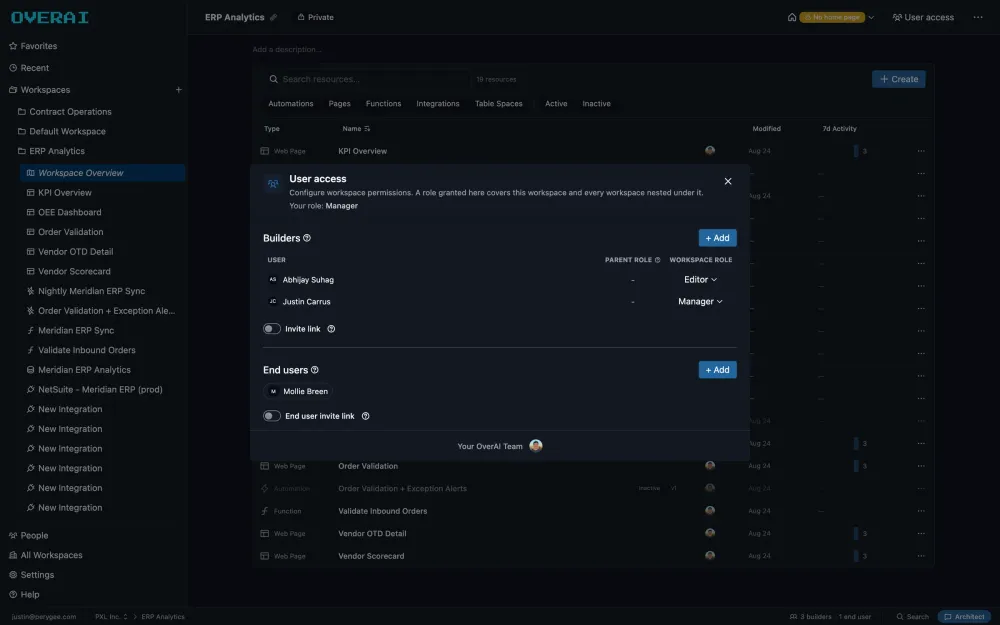Add a new end user

717,370
